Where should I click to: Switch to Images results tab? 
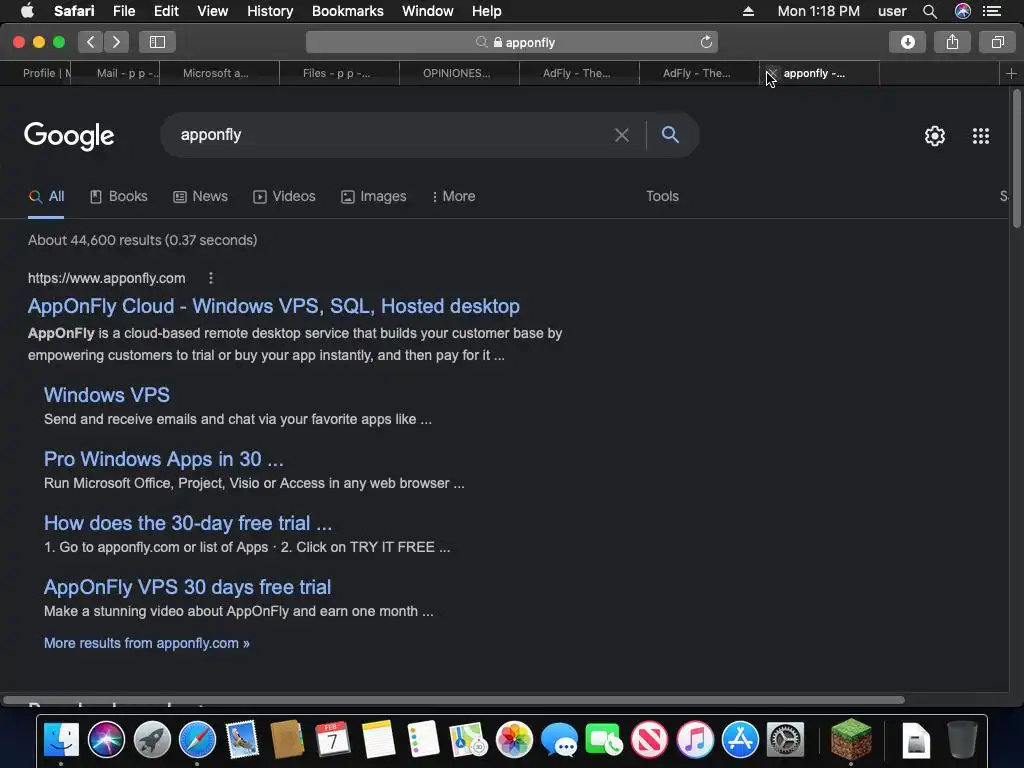tap(374, 197)
